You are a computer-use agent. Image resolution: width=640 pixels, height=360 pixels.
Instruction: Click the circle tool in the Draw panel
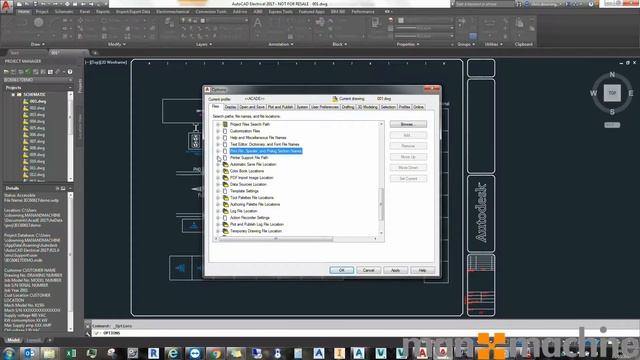38,23
